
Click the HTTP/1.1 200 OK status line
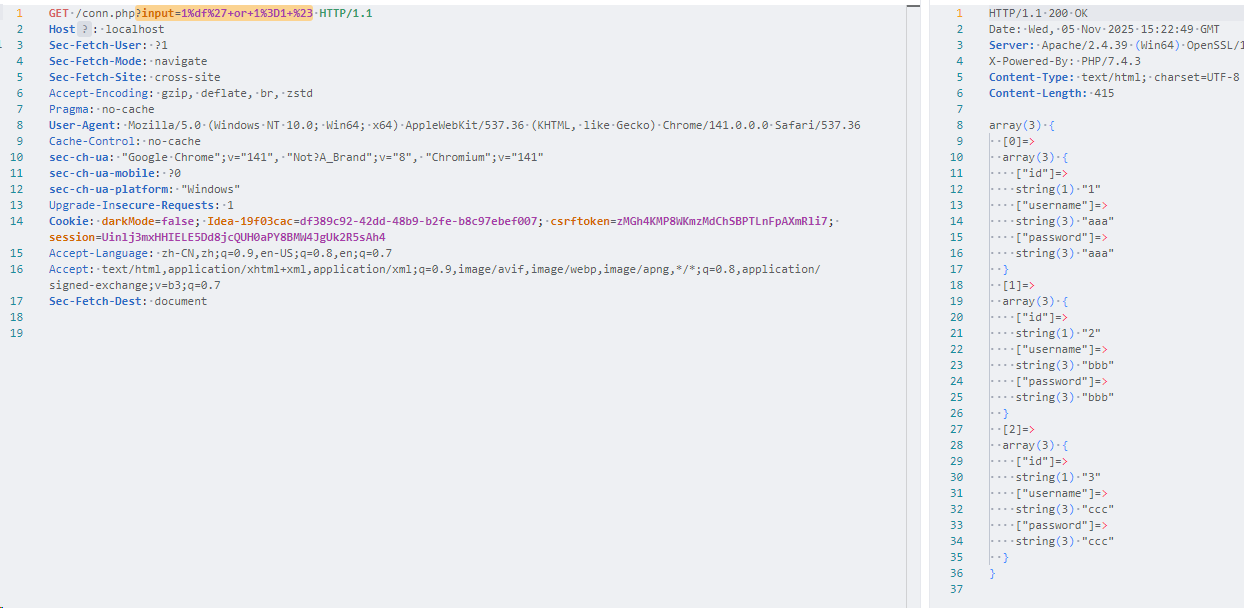1038,13
